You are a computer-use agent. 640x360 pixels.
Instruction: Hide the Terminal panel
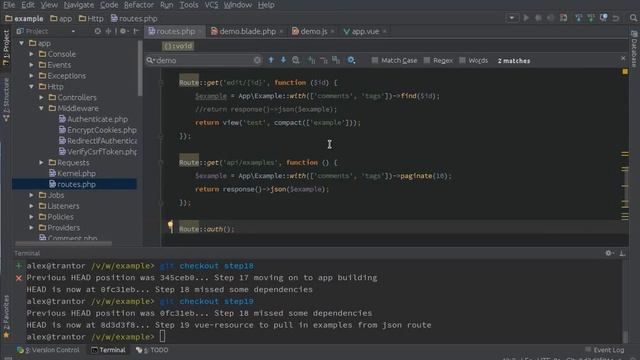point(622,253)
